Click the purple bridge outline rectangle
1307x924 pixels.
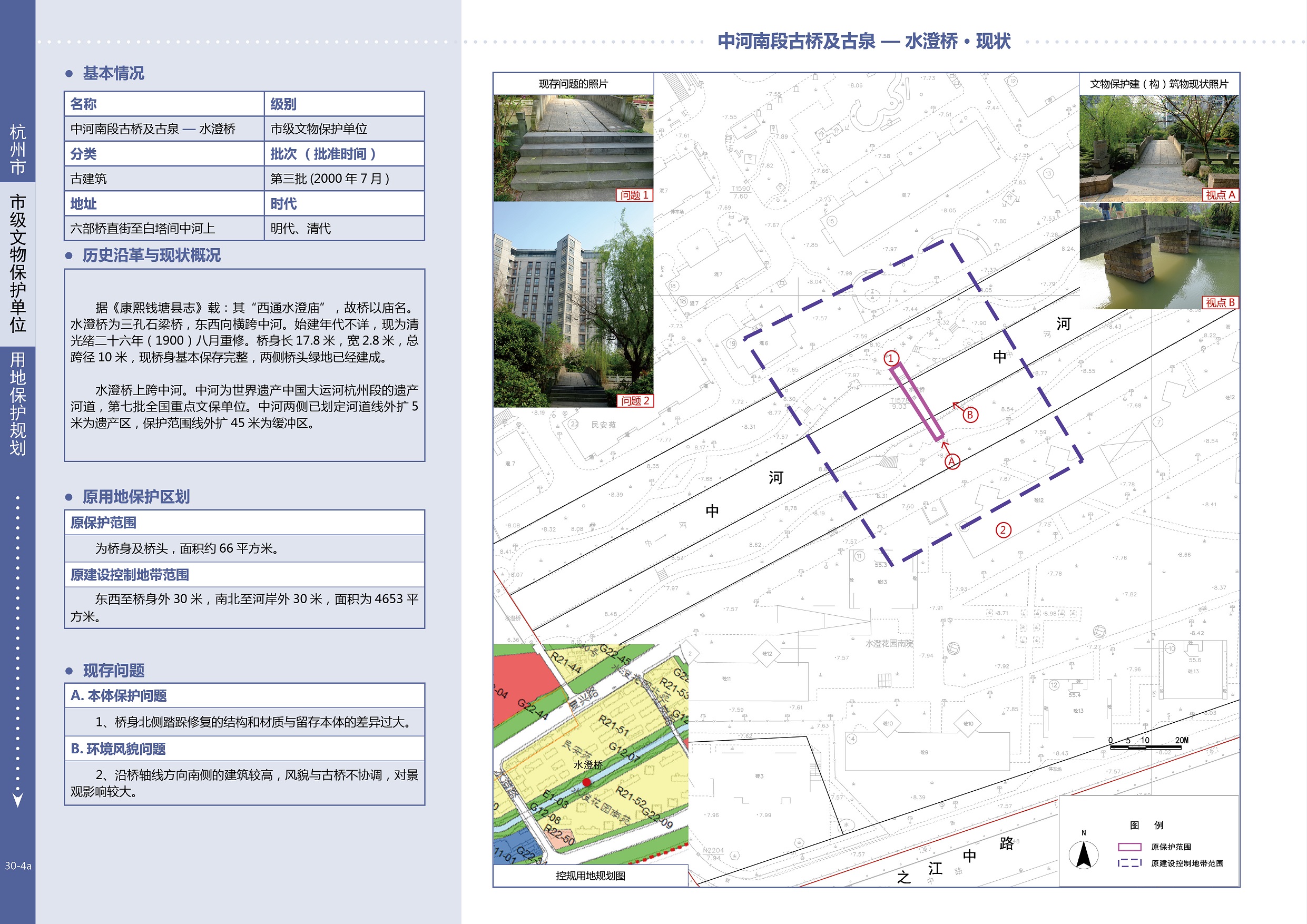tap(917, 402)
